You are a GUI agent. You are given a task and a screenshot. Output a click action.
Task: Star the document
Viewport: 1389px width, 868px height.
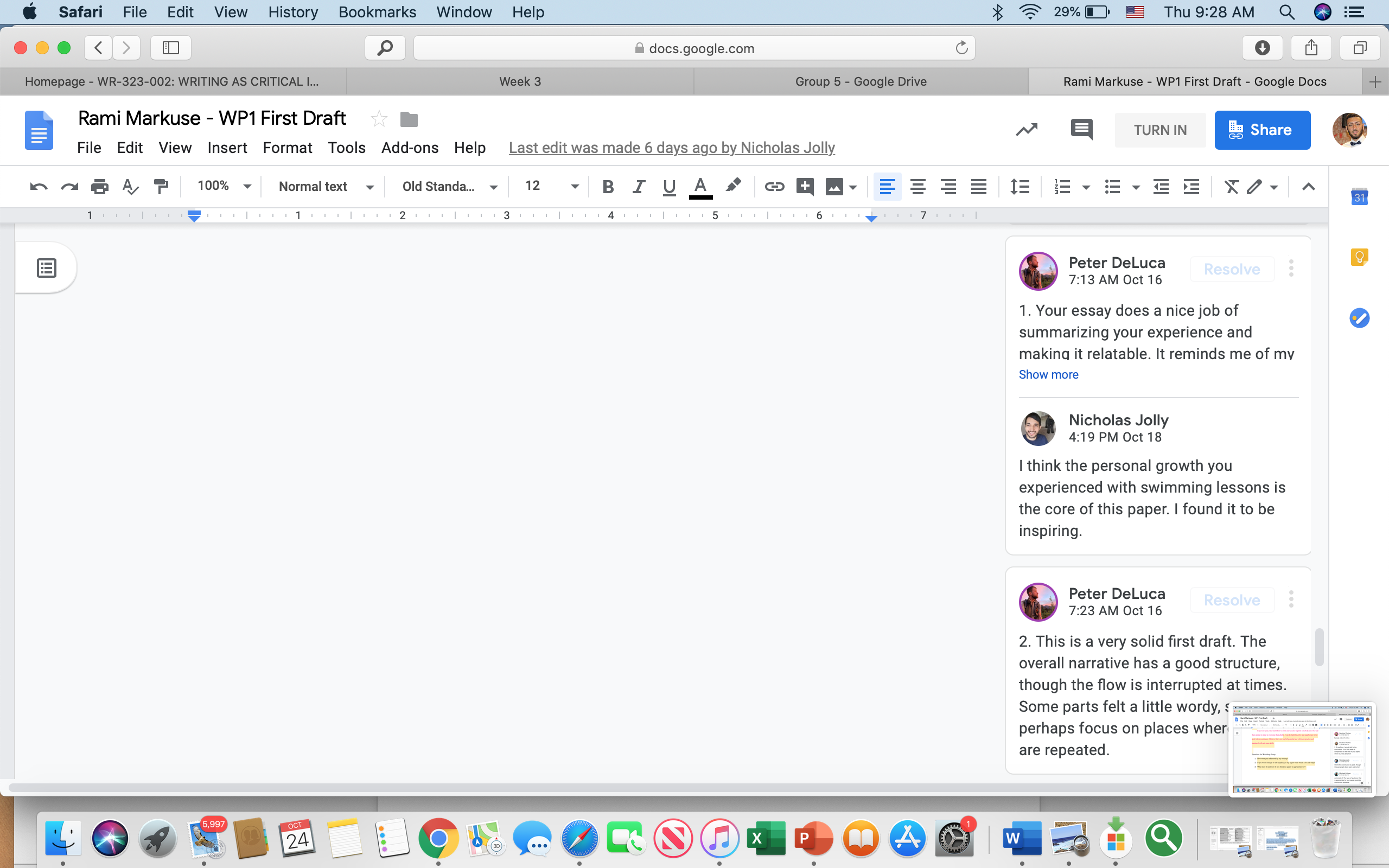[379, 119]
